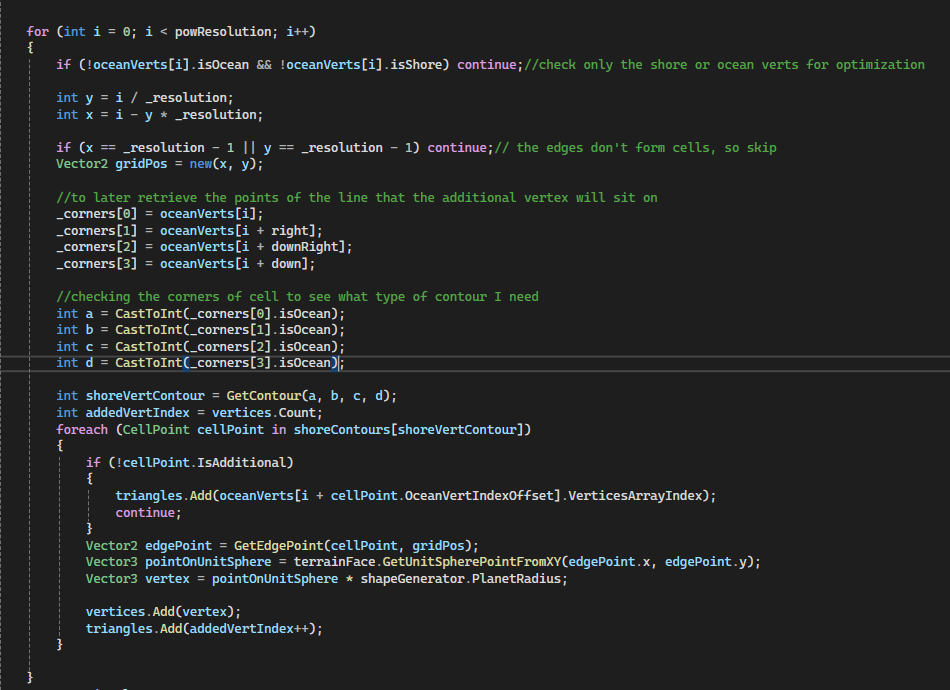Screen dimensions: 950x690
Task: Click 'GetEdgePoint' method call
Action: (x=278, y=545)
